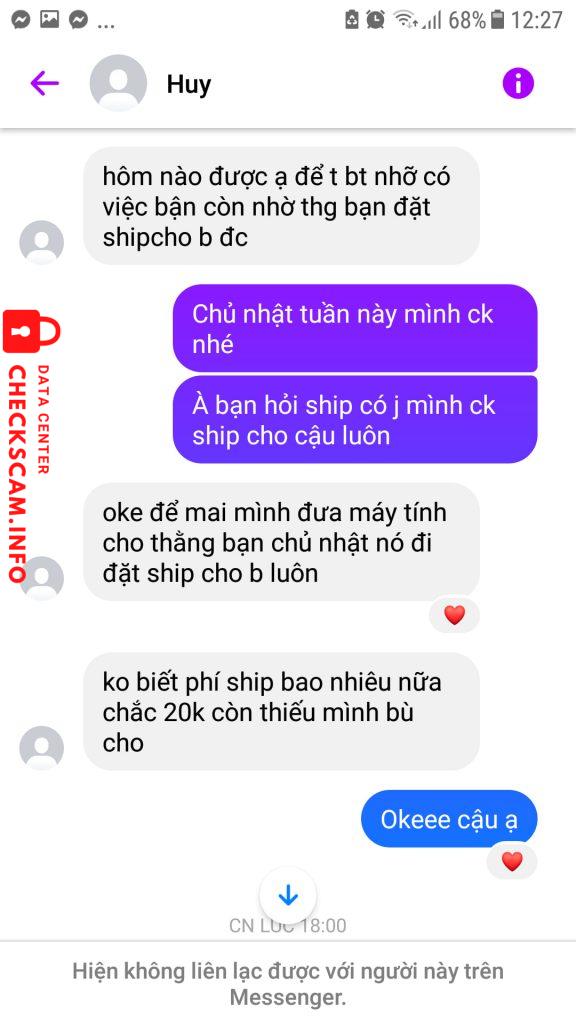Tap the avatar next to 'ko biết phí ship' message
Viewport: 576px width, 1024px height.
coord(42,748)
